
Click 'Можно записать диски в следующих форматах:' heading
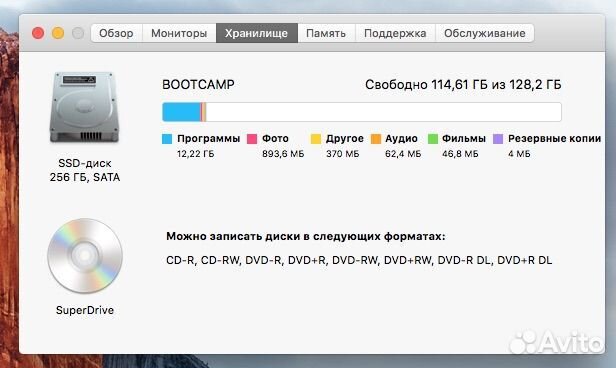[x=306, y=236]
